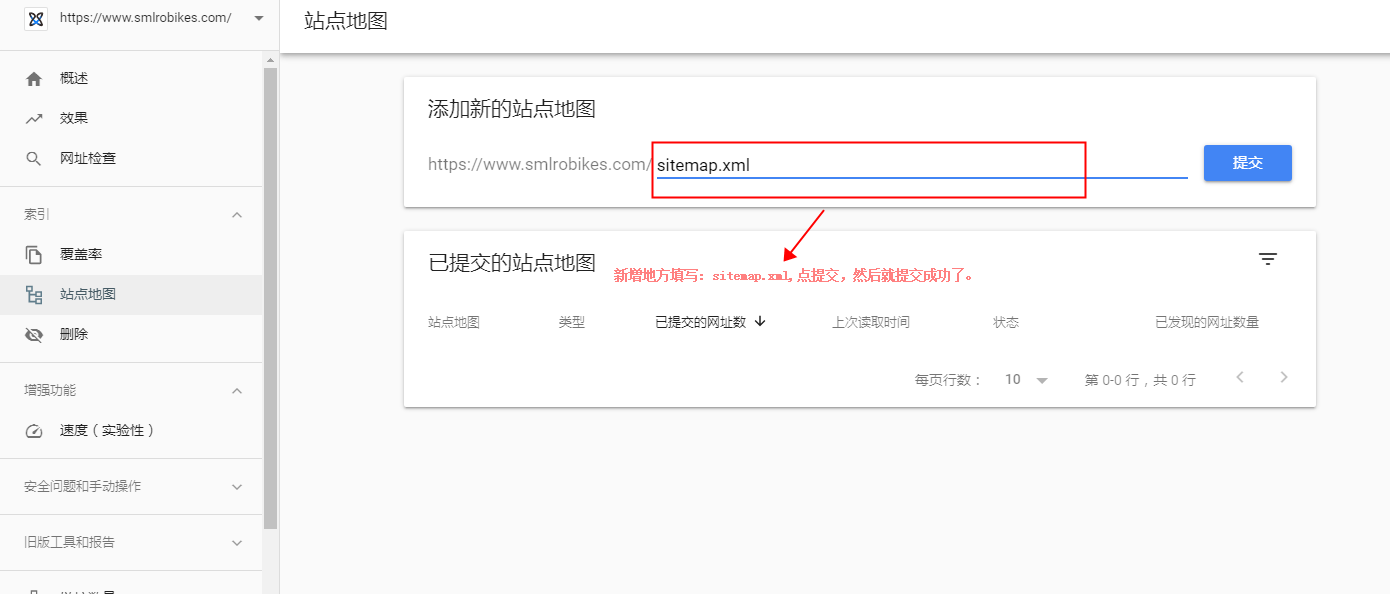Open the 概述 menu item
Screen dimensions: 1390x594
(x=74, y=79)
